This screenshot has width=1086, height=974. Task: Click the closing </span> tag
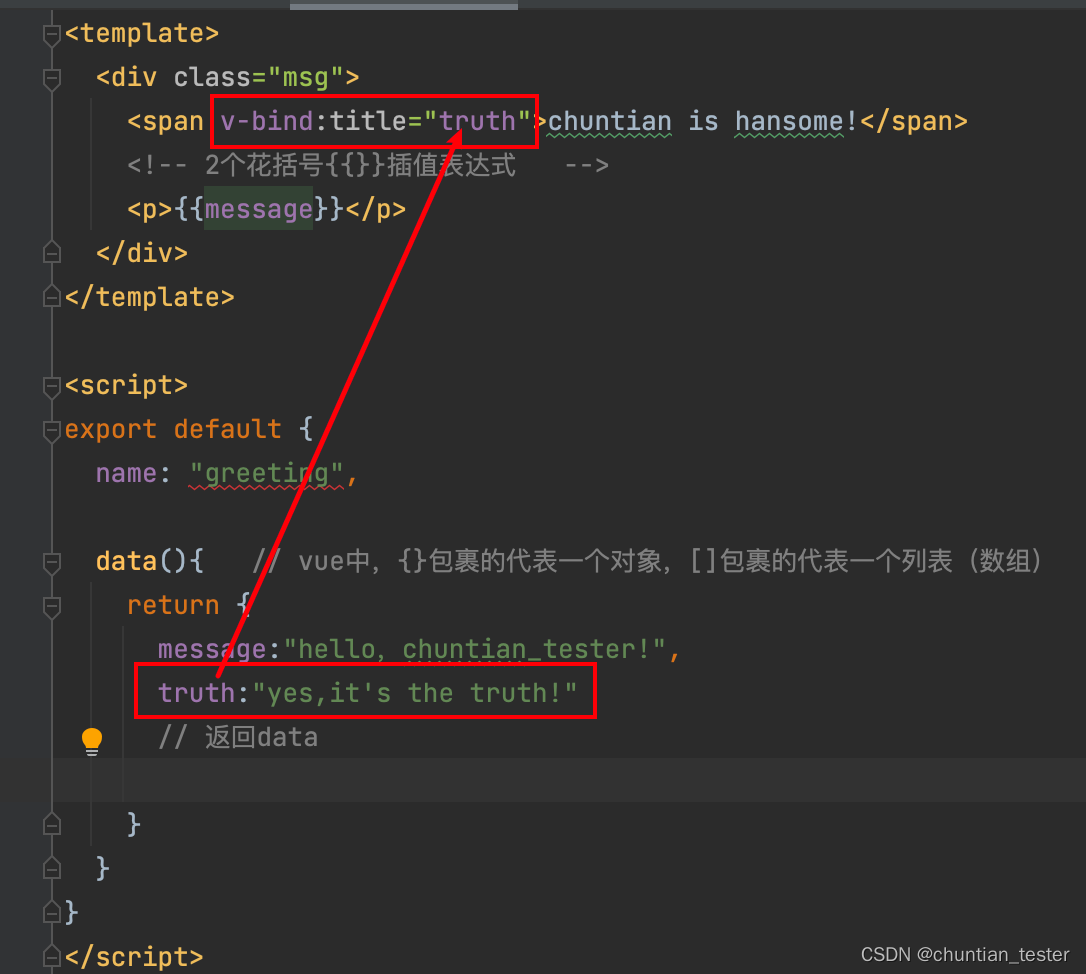point(914,121)
